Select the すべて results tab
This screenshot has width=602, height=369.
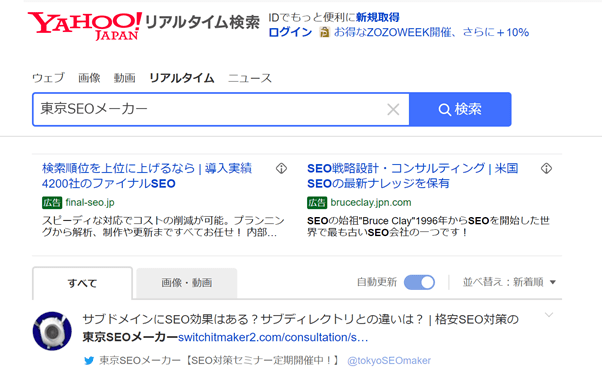coord(82,283)
